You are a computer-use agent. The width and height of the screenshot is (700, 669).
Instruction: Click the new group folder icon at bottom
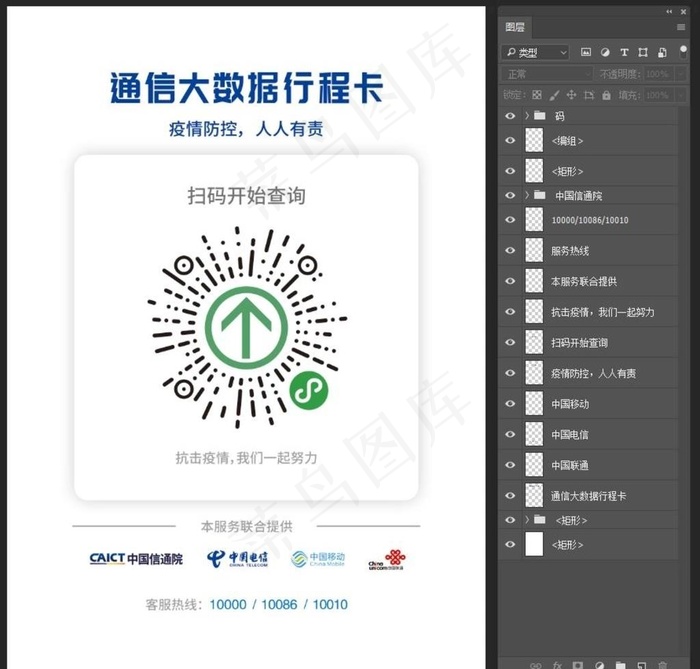coord(621,665)
